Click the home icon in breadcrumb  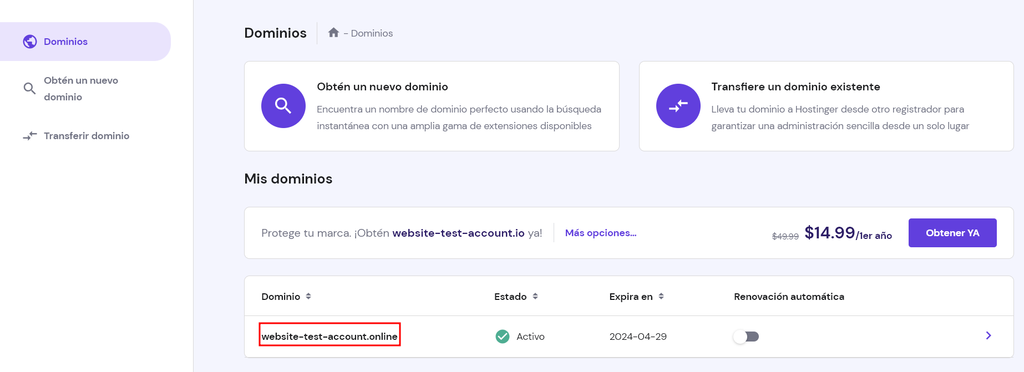[333, 33]
